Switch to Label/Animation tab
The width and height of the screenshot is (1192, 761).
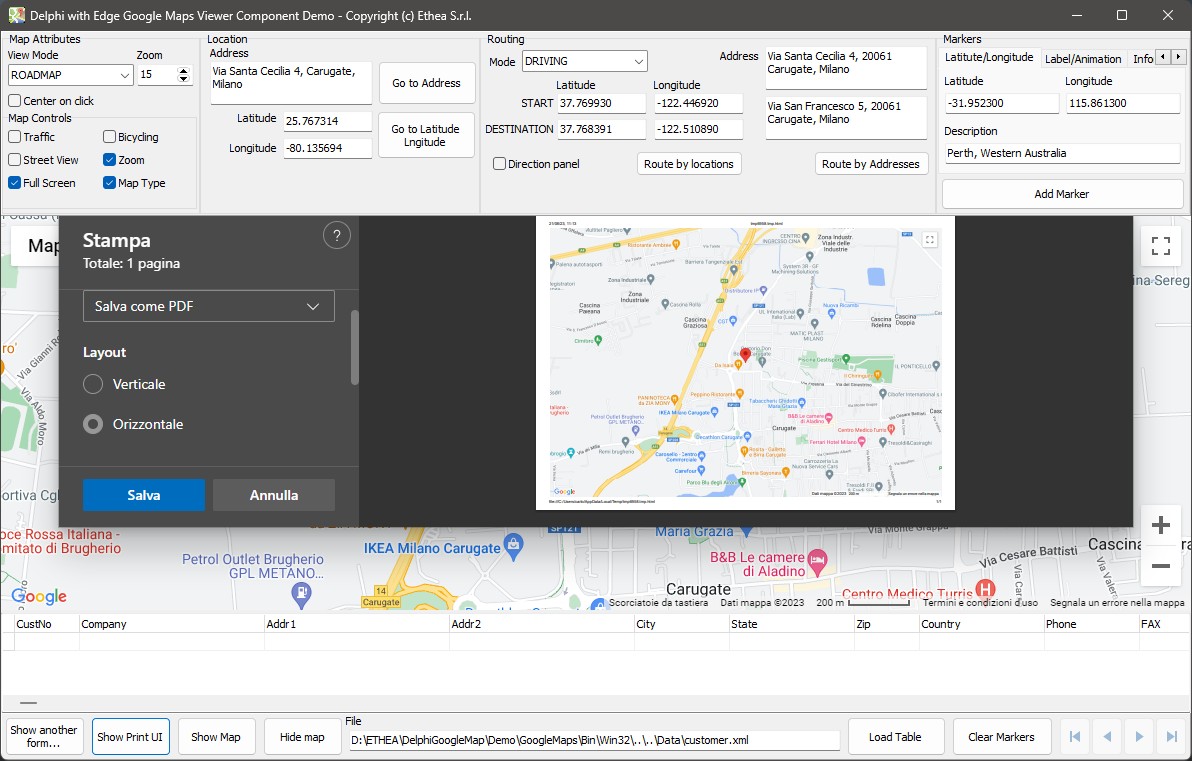[1083, 59]
